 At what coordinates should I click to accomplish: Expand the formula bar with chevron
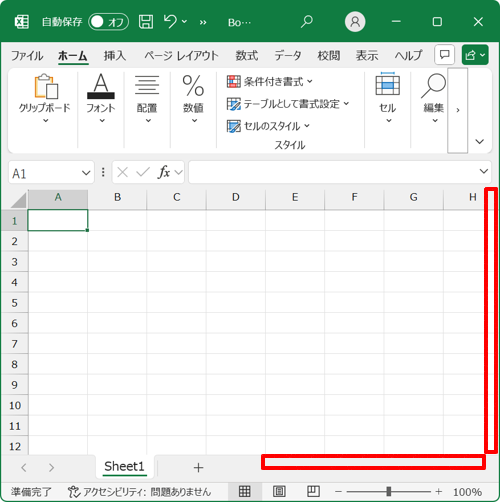pos(484,171)
